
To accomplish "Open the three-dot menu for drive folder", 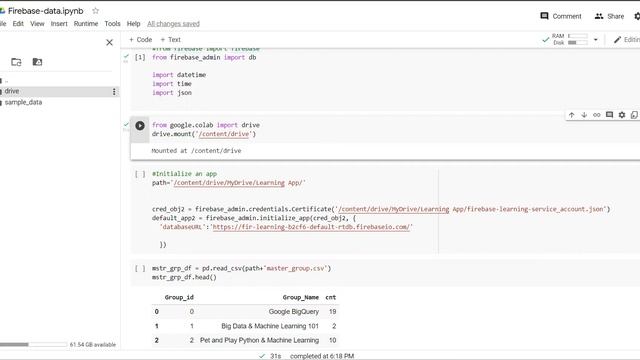I will click(114, 91).
